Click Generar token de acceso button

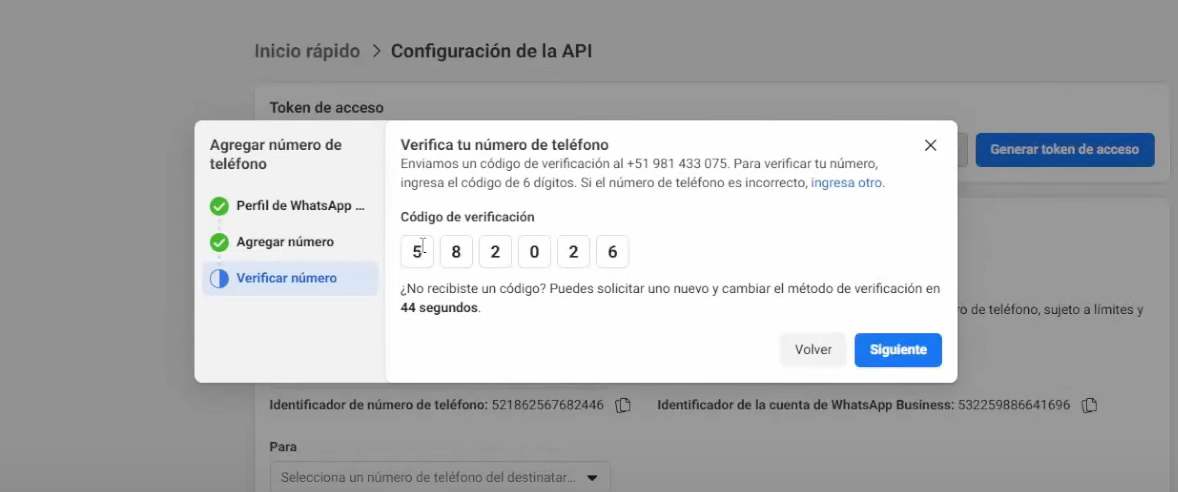(x=1064, y=150)
